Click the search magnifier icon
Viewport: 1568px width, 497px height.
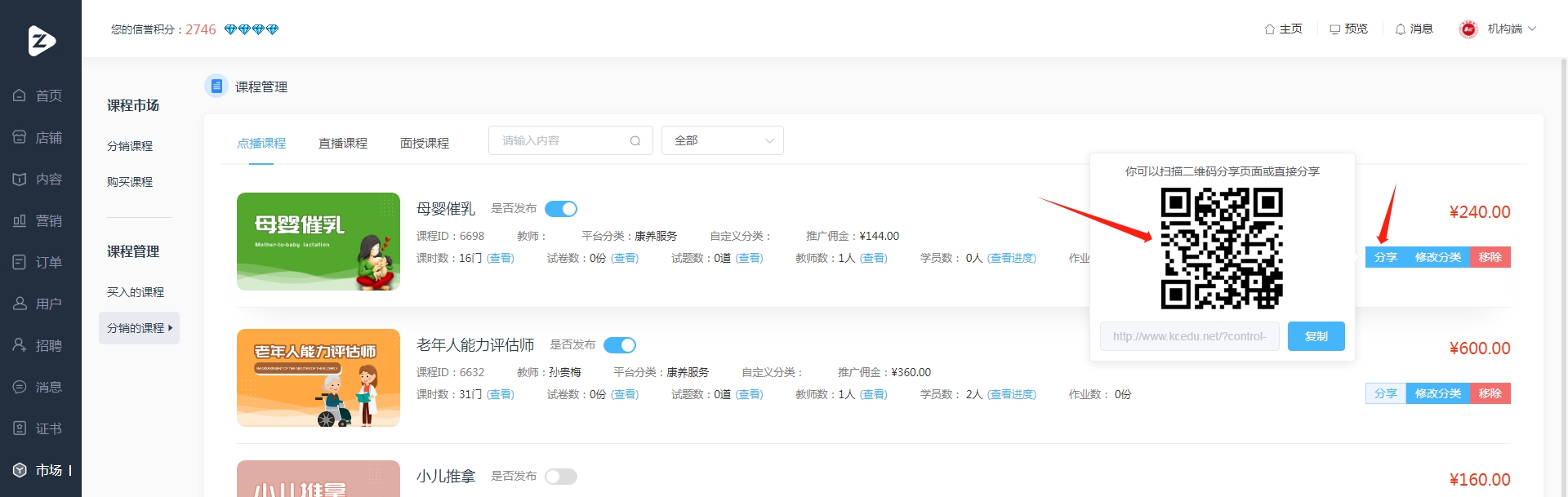tap(635, 141)
